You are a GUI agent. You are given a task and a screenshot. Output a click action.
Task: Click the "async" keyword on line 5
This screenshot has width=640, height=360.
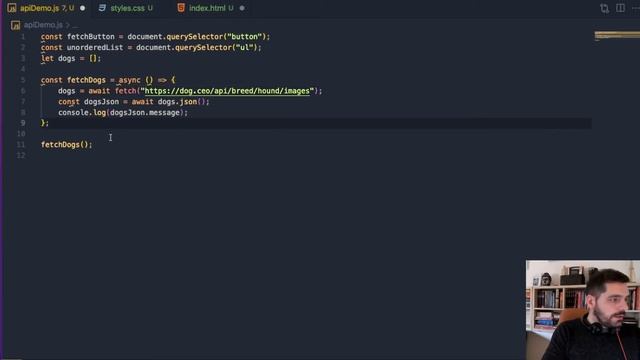tap(129, 80)
